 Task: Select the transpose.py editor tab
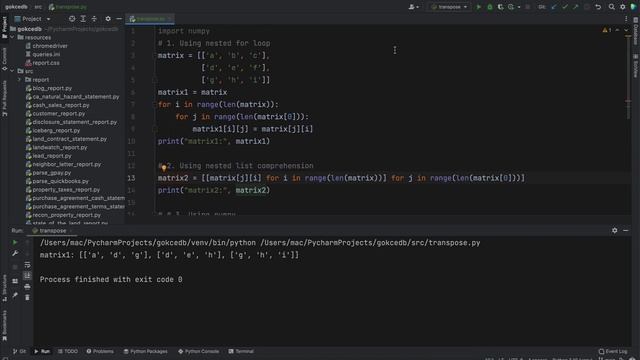tap(150, 19)
